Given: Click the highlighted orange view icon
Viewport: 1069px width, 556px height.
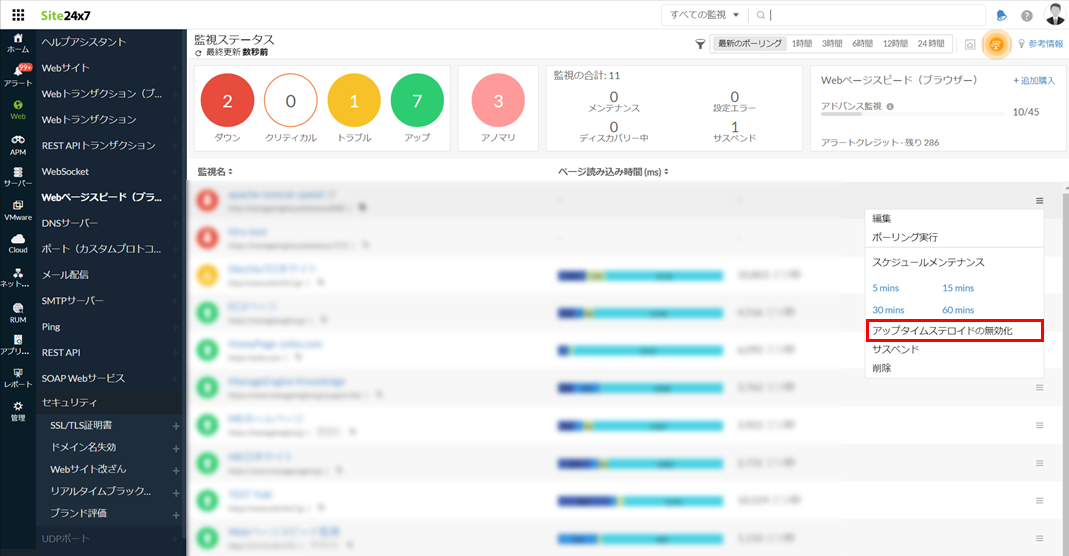Looking at the screenshot, I should [x=995, y=44].
